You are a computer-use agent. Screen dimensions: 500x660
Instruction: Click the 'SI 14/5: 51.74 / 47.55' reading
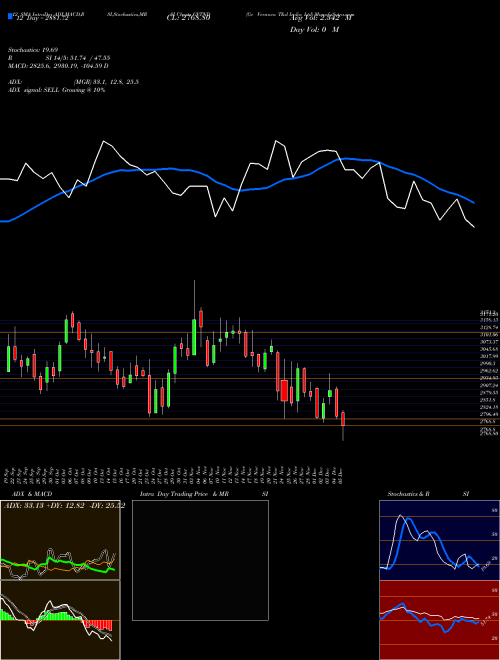(x=78, y=58)
